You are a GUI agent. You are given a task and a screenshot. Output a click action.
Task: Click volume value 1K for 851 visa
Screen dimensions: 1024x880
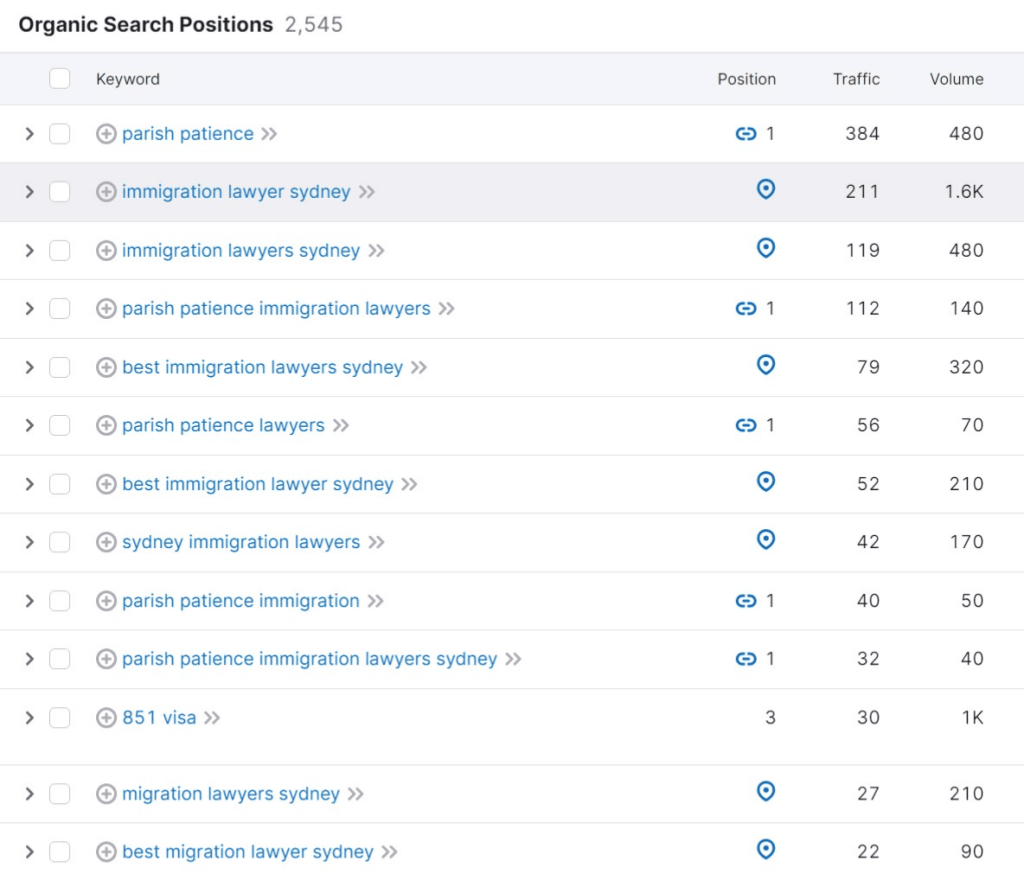972,718
